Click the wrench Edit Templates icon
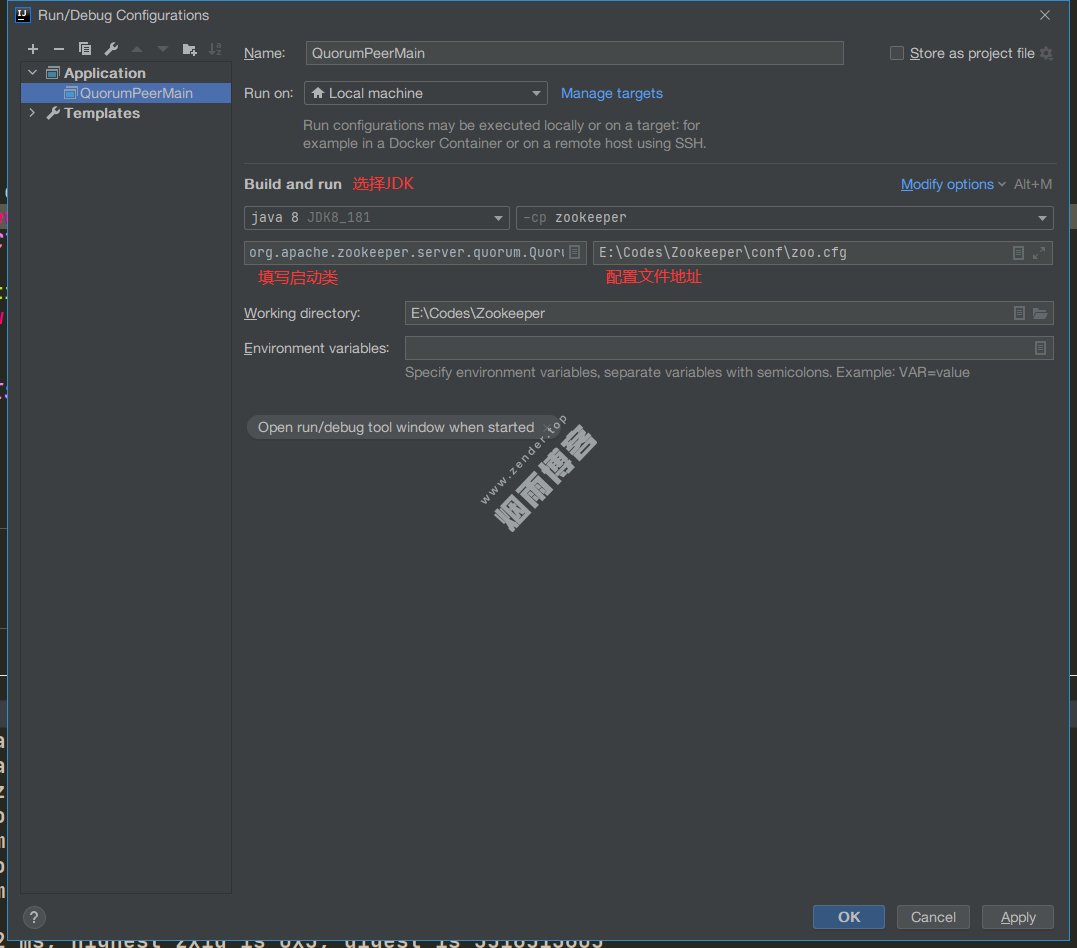 111,49
